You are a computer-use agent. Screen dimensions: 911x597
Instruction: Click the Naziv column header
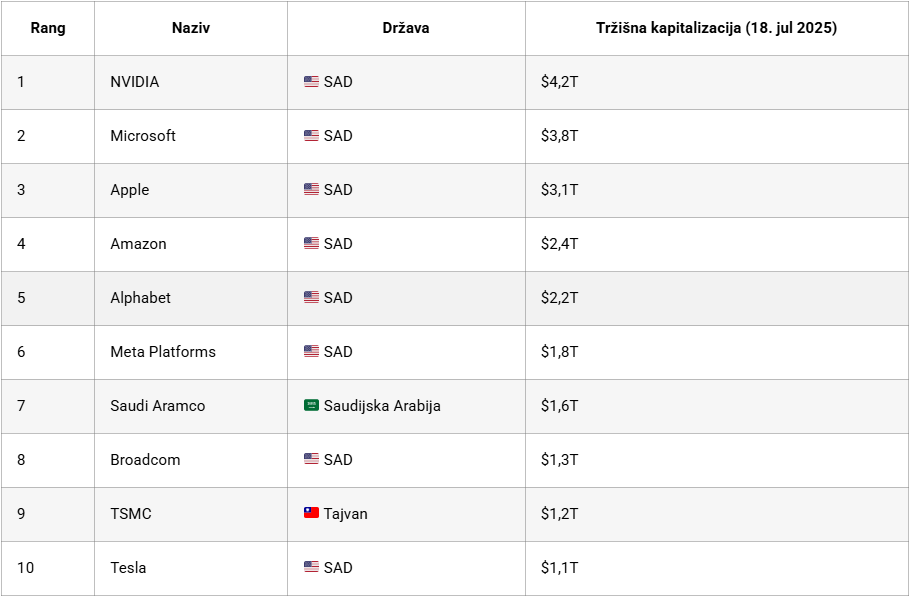coord(190,28)
